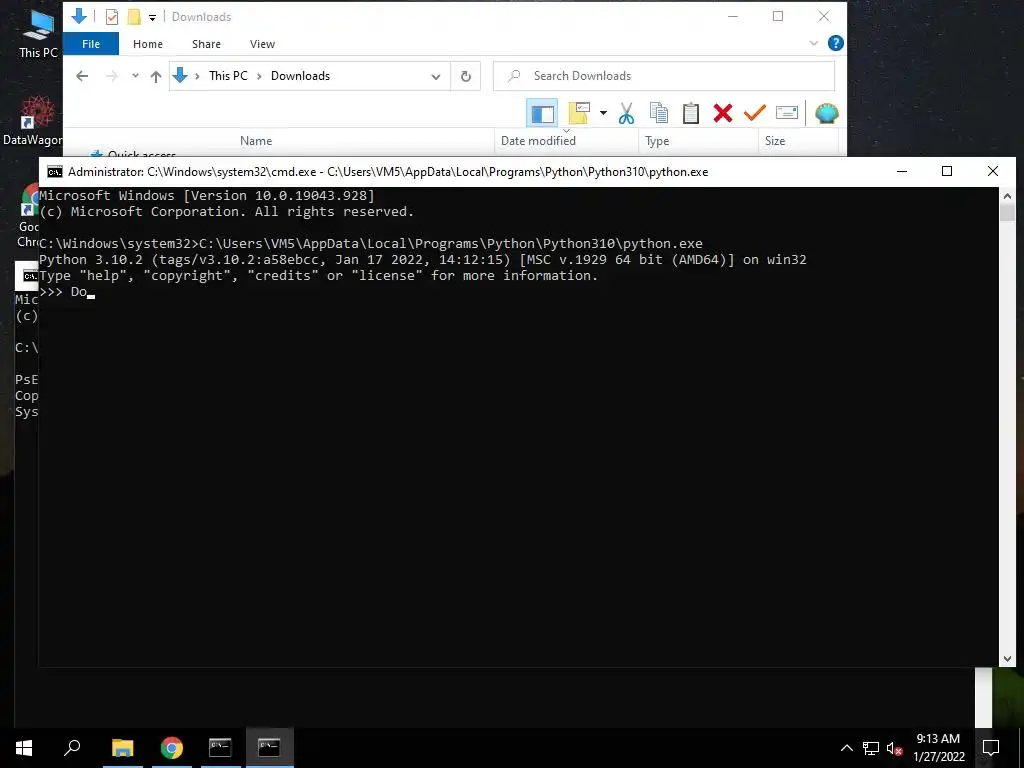Click the Copy toolbar icon

pyautogui.click(x=658, y=113)
